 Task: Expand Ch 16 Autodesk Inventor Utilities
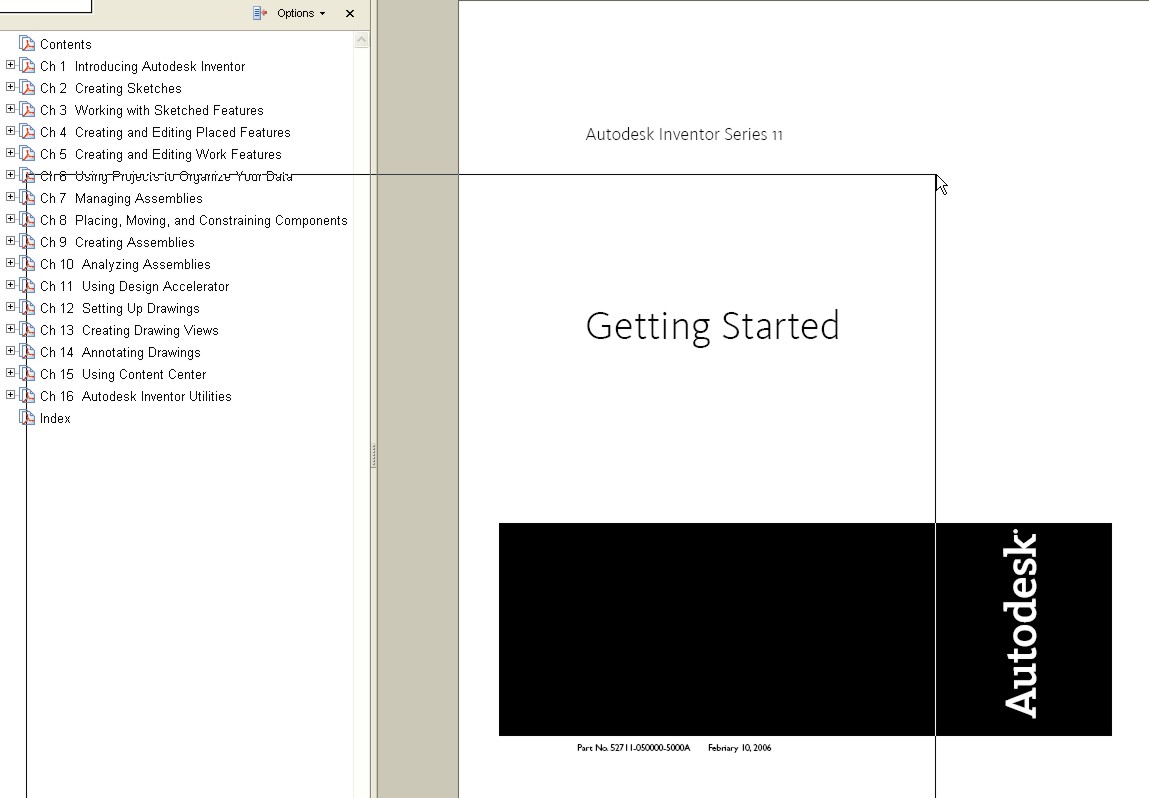pyautogui.click(x=10, y=395)
